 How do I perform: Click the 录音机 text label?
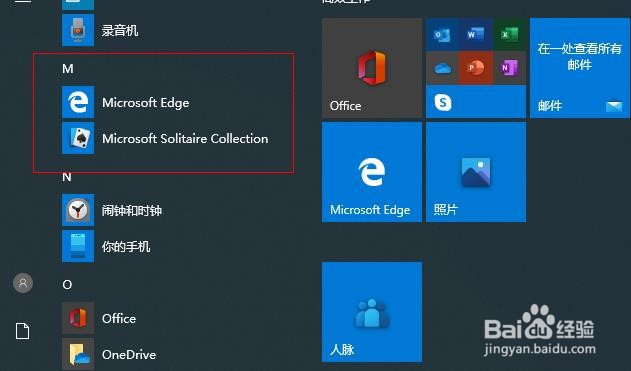[120, 31]
